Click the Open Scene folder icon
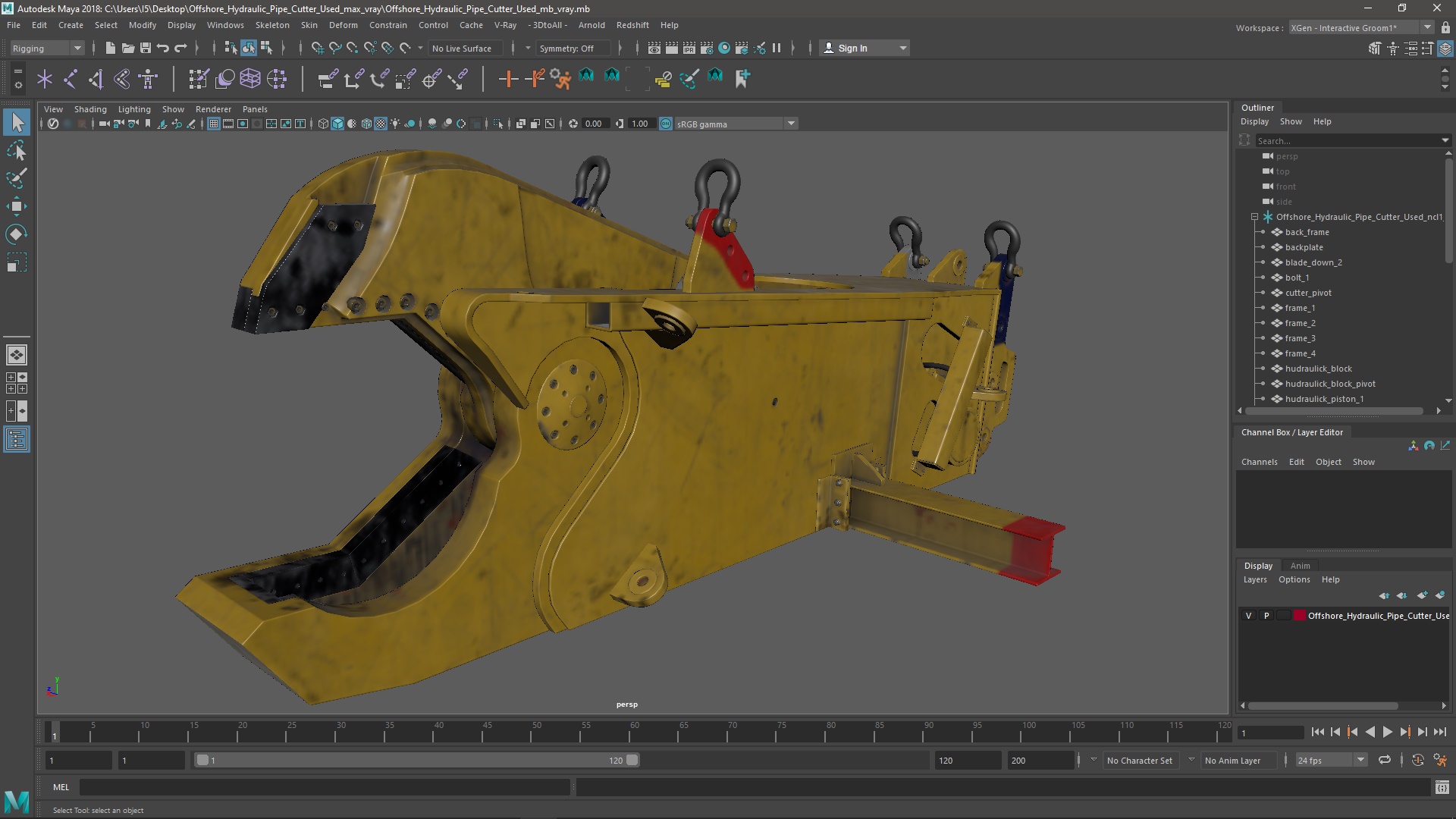Viewport: 1456px width, 819px height. click(128, 48)
